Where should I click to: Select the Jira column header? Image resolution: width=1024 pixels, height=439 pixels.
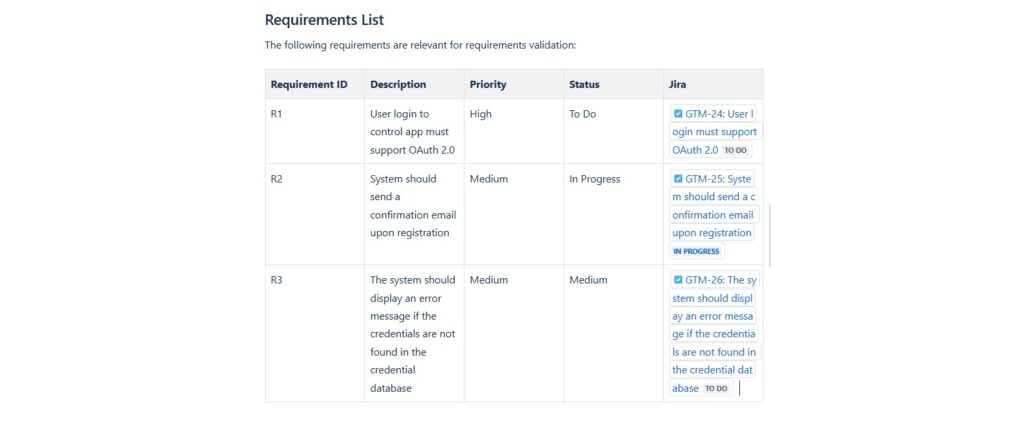coord(677,84)
